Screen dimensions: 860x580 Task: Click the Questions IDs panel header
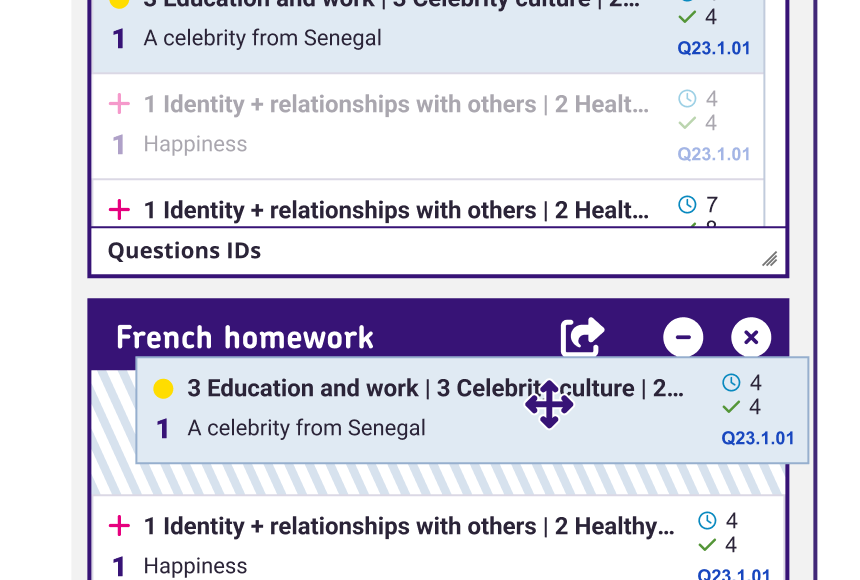pos(183,250)
